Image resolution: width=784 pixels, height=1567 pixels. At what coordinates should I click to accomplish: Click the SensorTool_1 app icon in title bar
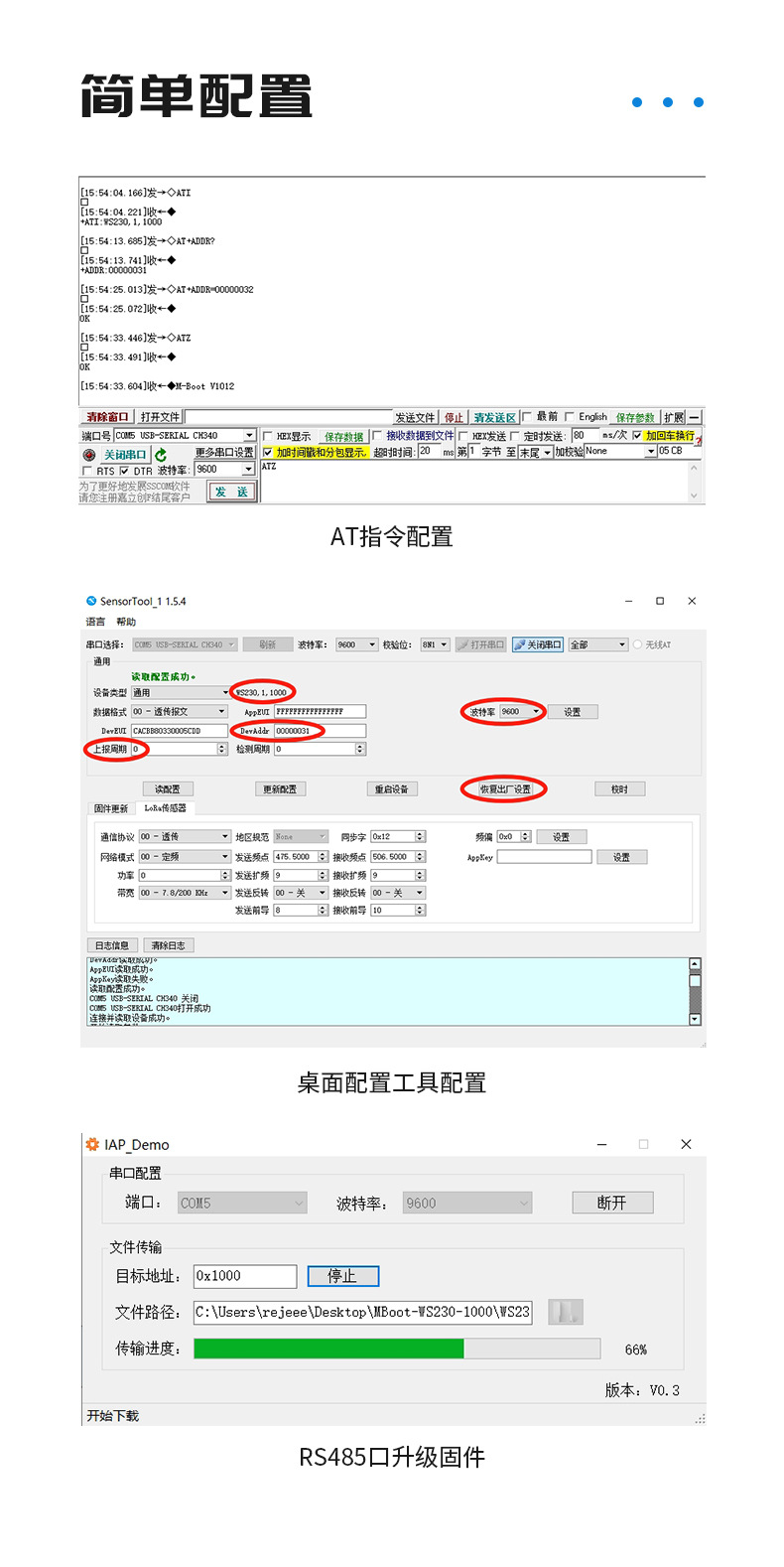[91, 601]
